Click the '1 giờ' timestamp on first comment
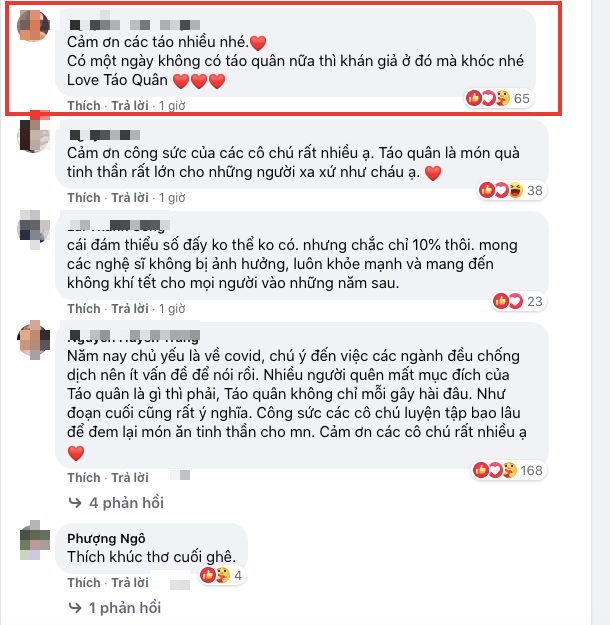The image size is (610, 625). click(172, 106)
